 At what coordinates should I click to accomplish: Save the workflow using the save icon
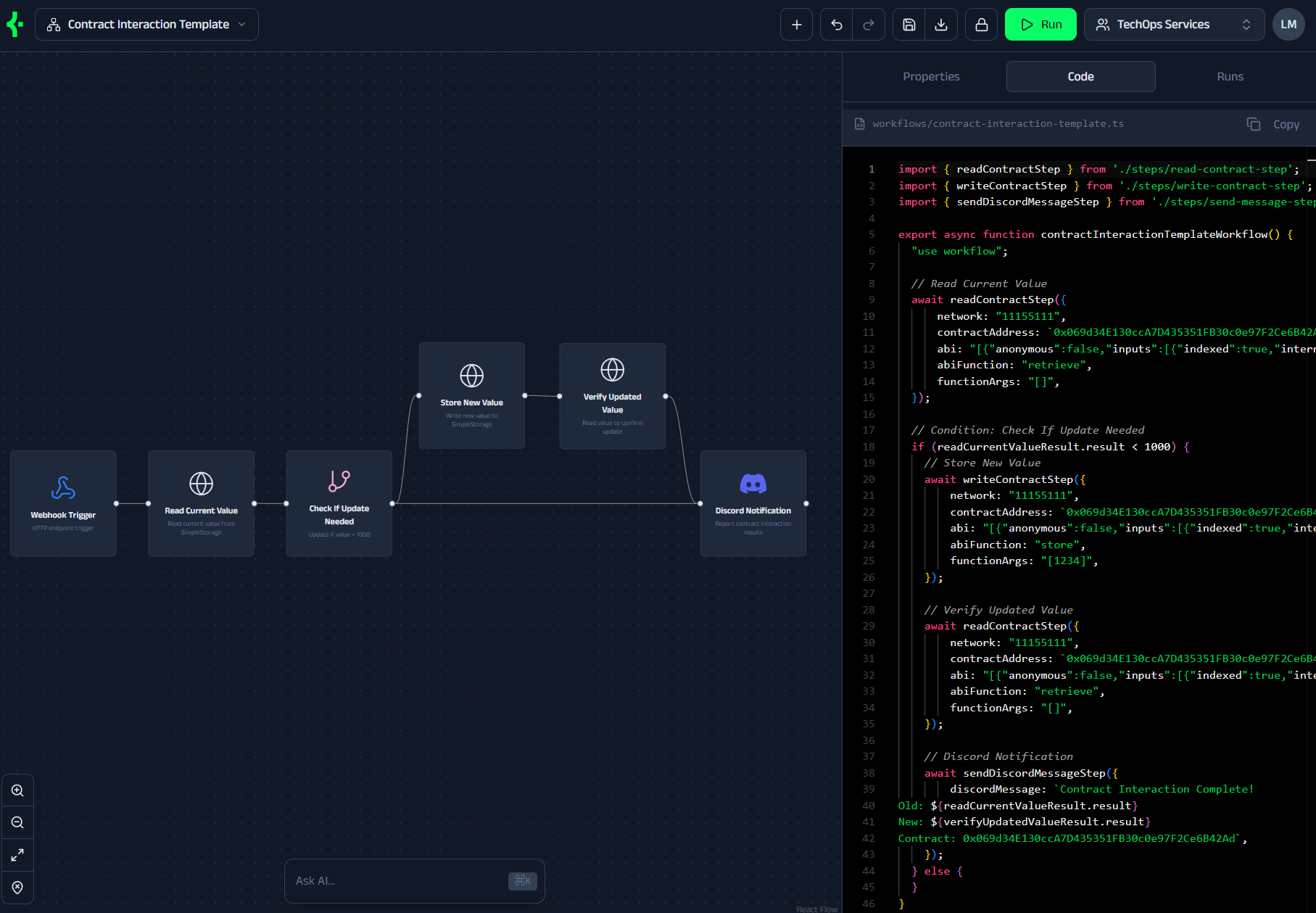click(908, 24)
